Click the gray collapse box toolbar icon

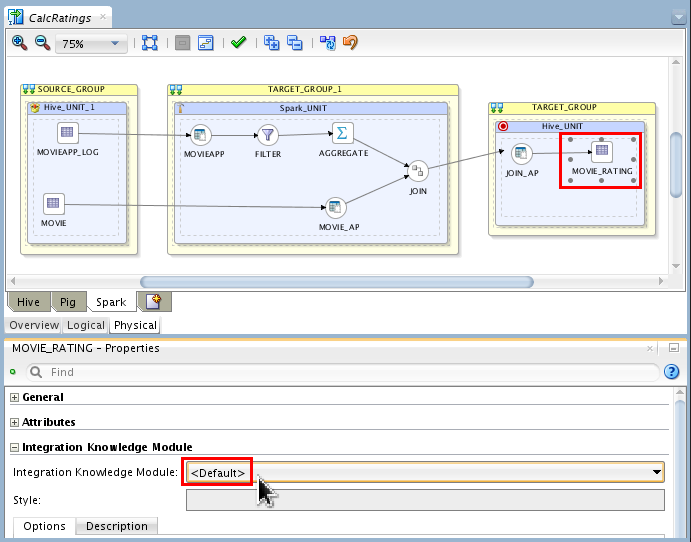click(182, 43)
